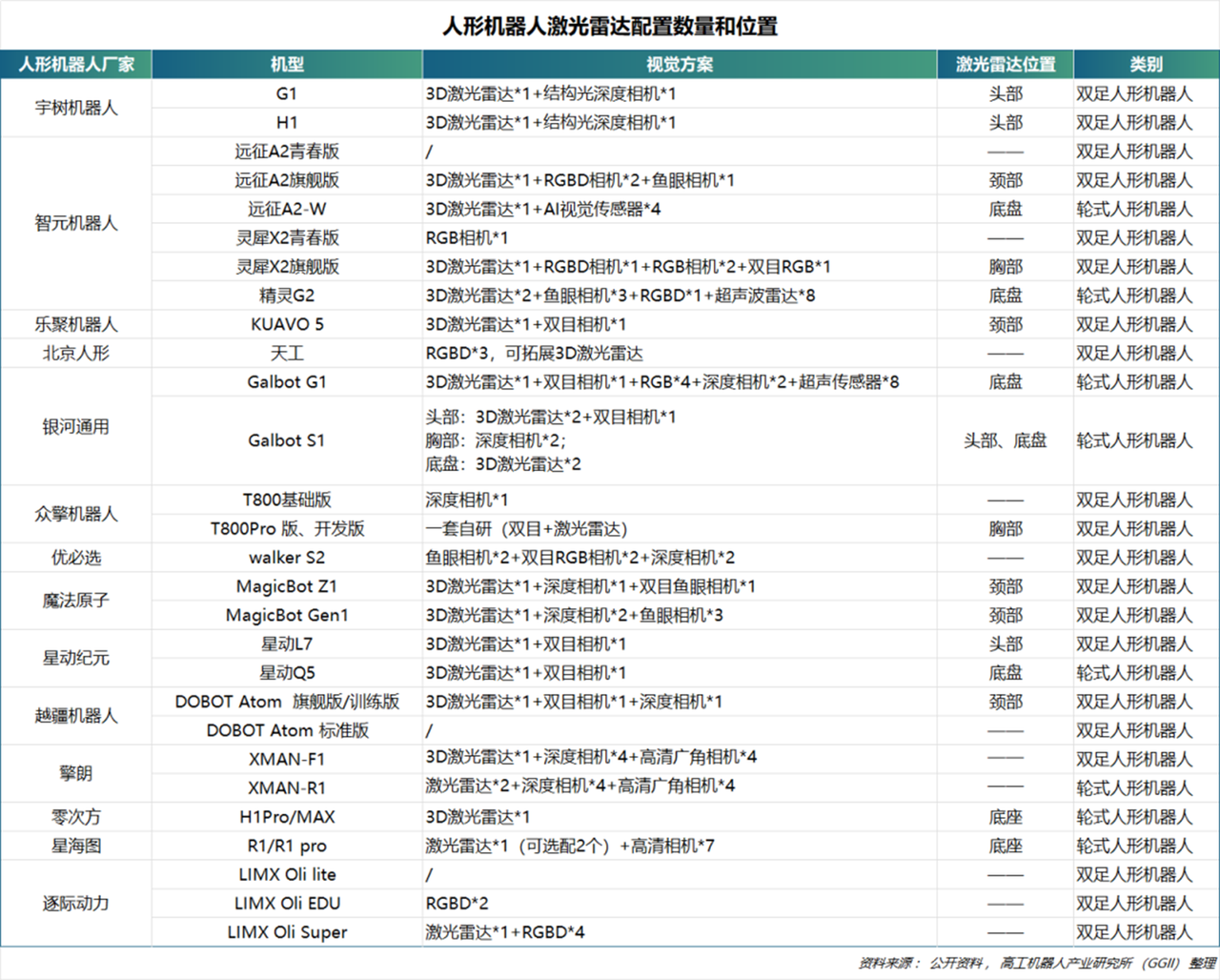Click the 远征A2-W row model cell
Viewport: 1220px width, 980px height.
[287, 209]
